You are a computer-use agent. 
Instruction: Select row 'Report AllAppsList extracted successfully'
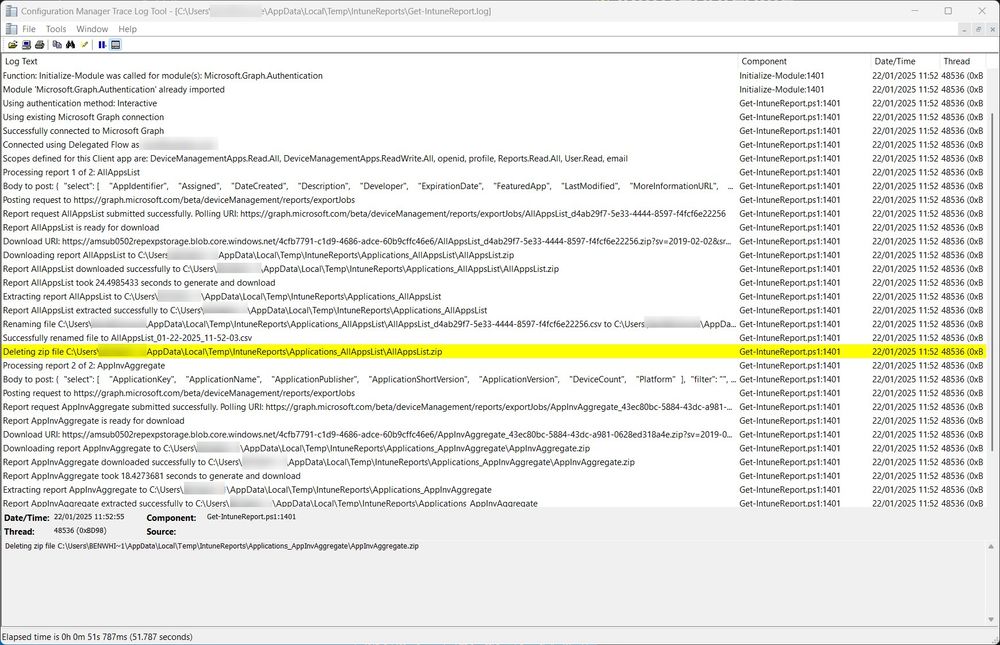(494, 310)
